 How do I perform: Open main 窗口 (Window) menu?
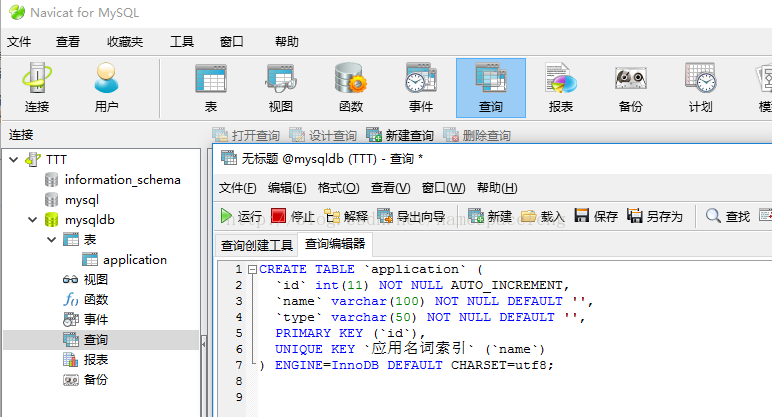(231, 42)
